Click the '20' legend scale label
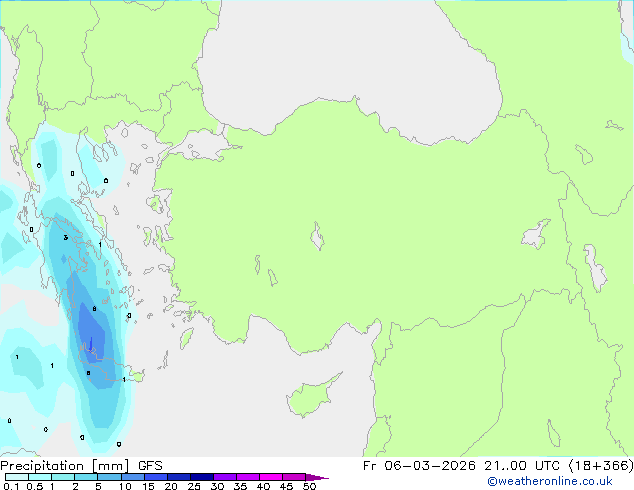 pyautogui.click(x=171, y=486)
